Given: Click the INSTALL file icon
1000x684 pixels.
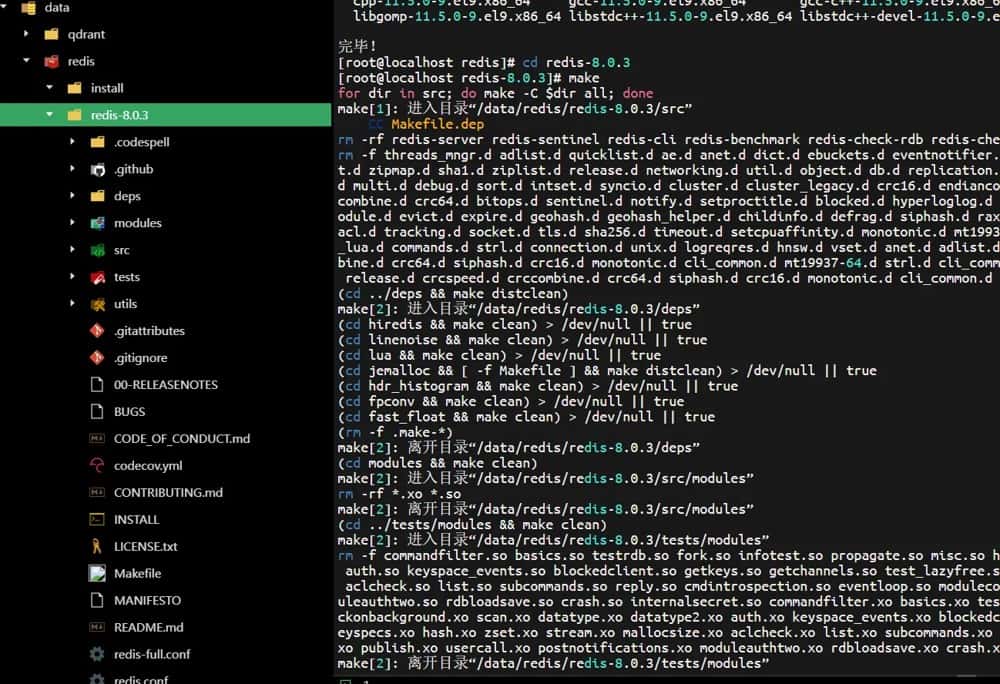Looking at the screenshot, I should tap(97, 520).
